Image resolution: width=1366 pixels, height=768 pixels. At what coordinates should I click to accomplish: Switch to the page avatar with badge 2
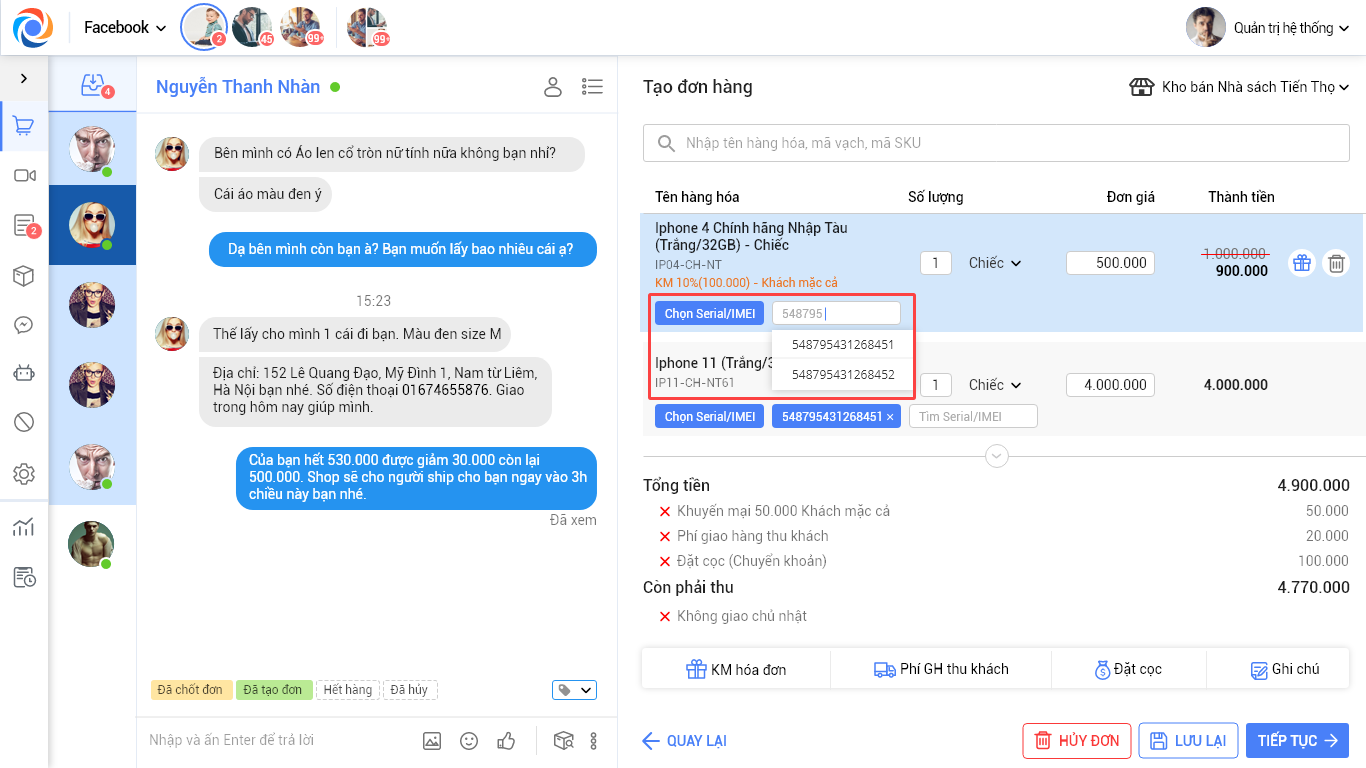[204, 27]
